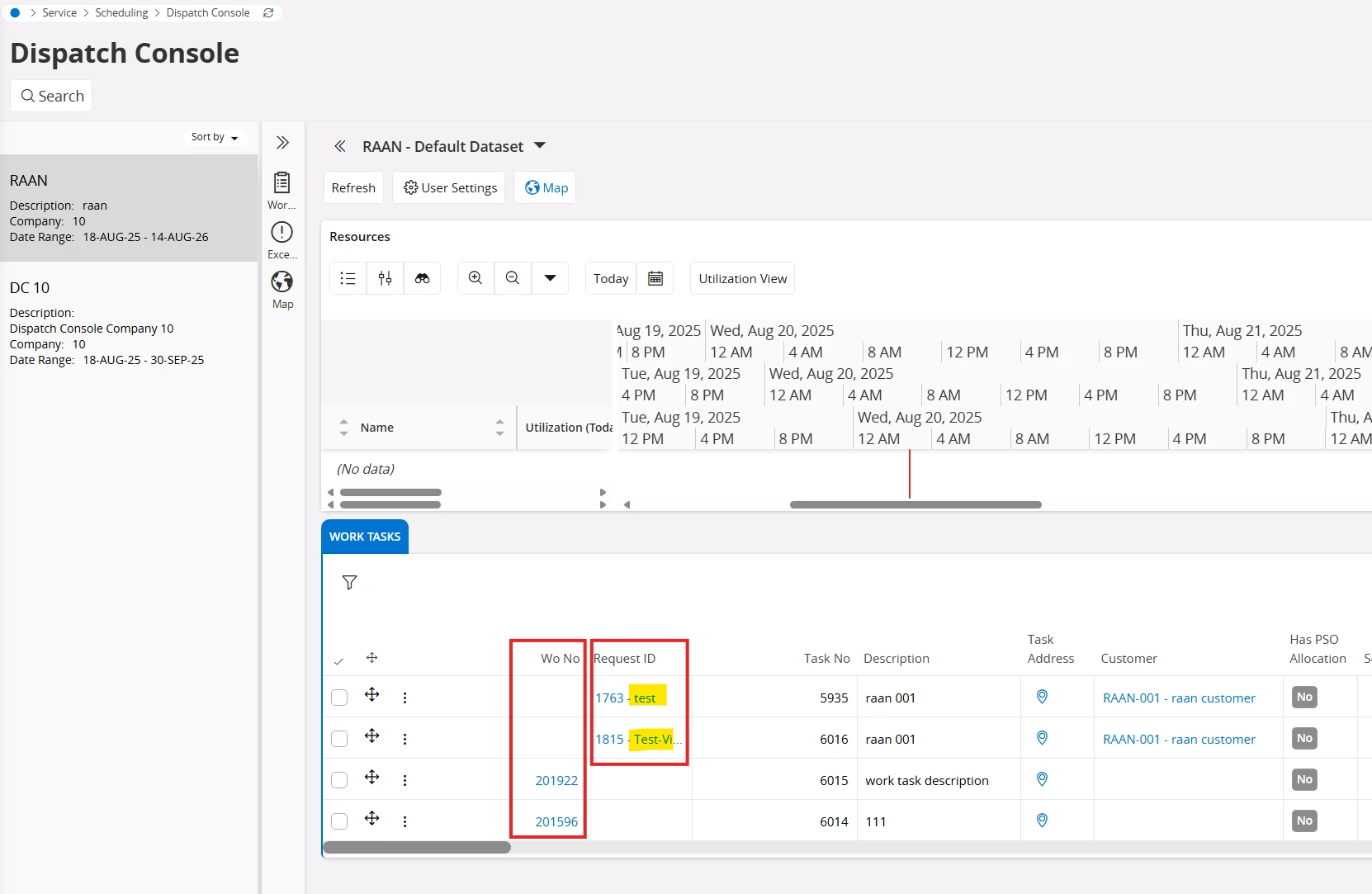The image size is (1372, 894).
Task: Switch to Utilization View
Action: coord(743,278)
